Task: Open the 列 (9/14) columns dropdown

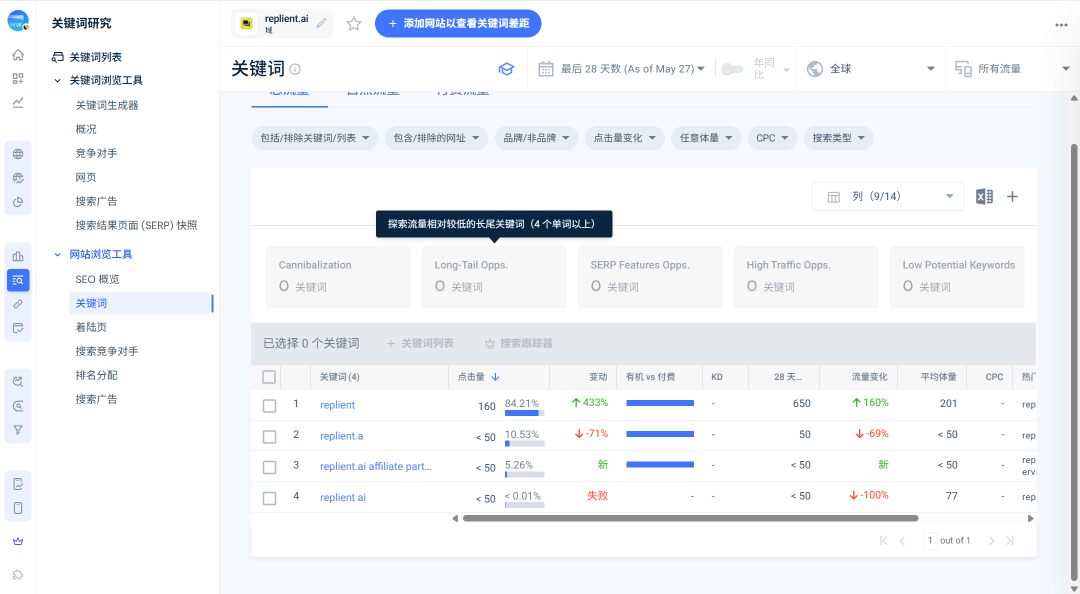Action: [889, 196]
